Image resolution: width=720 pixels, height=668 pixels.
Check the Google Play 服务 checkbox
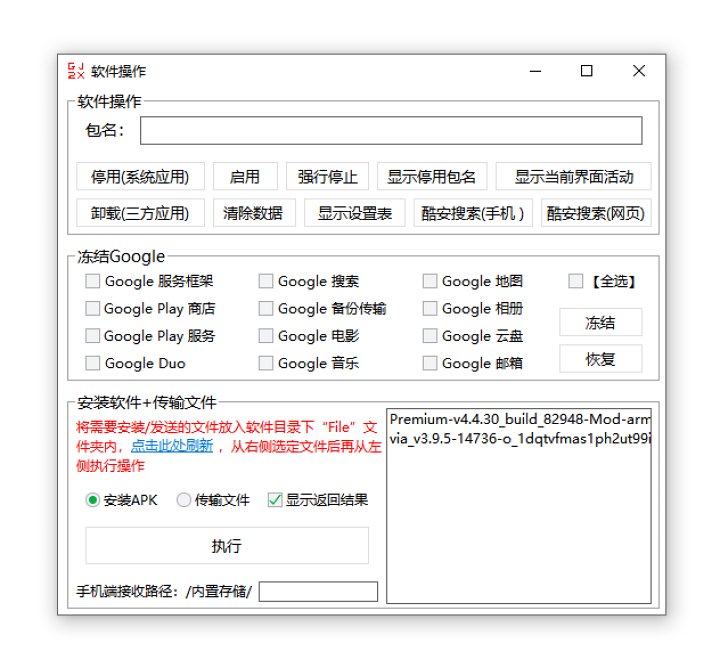(x=93, y=336)
